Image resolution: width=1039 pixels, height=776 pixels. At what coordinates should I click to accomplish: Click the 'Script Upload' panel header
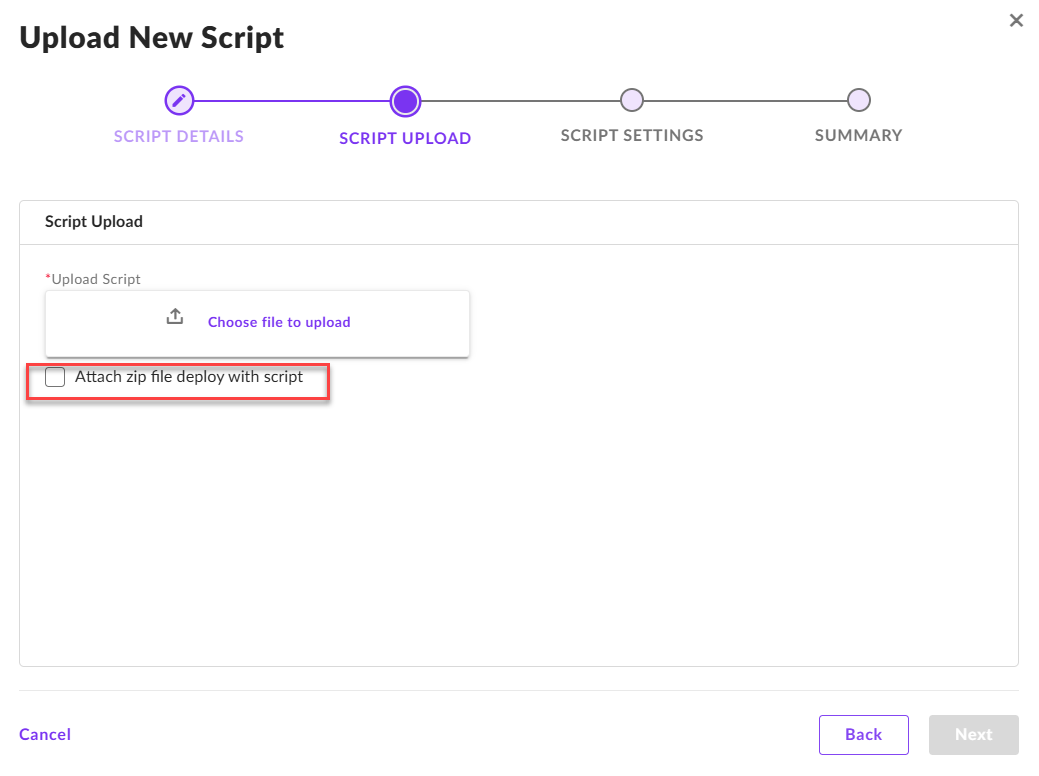(x=94, y=221)
